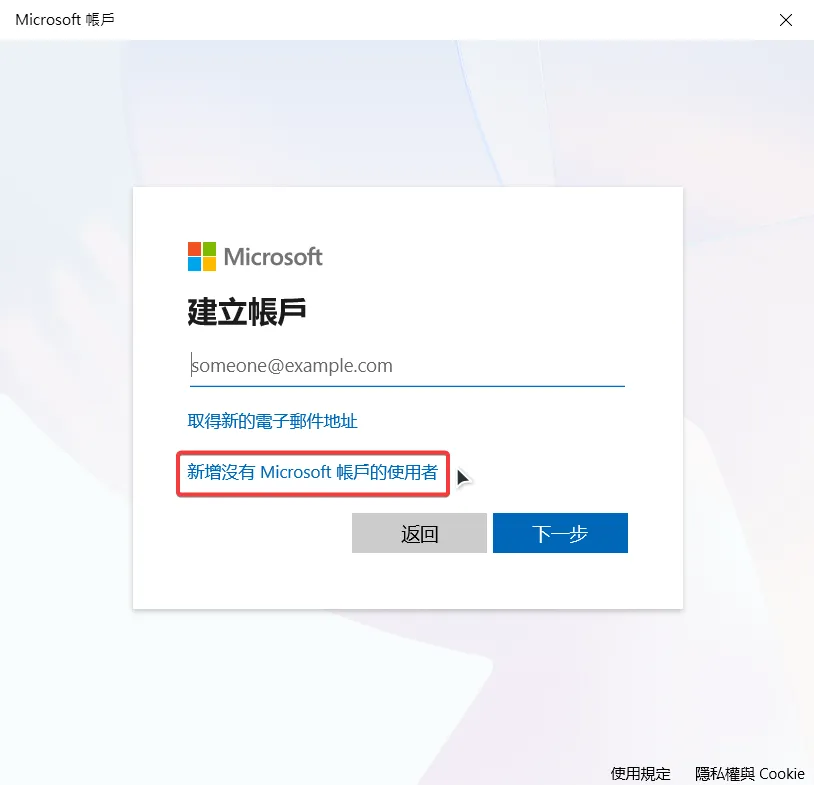Image resolution: width=814 pixels, height=785 pixels.
Task: Close the Microsoft 帳戶 window
Action: 786,20
